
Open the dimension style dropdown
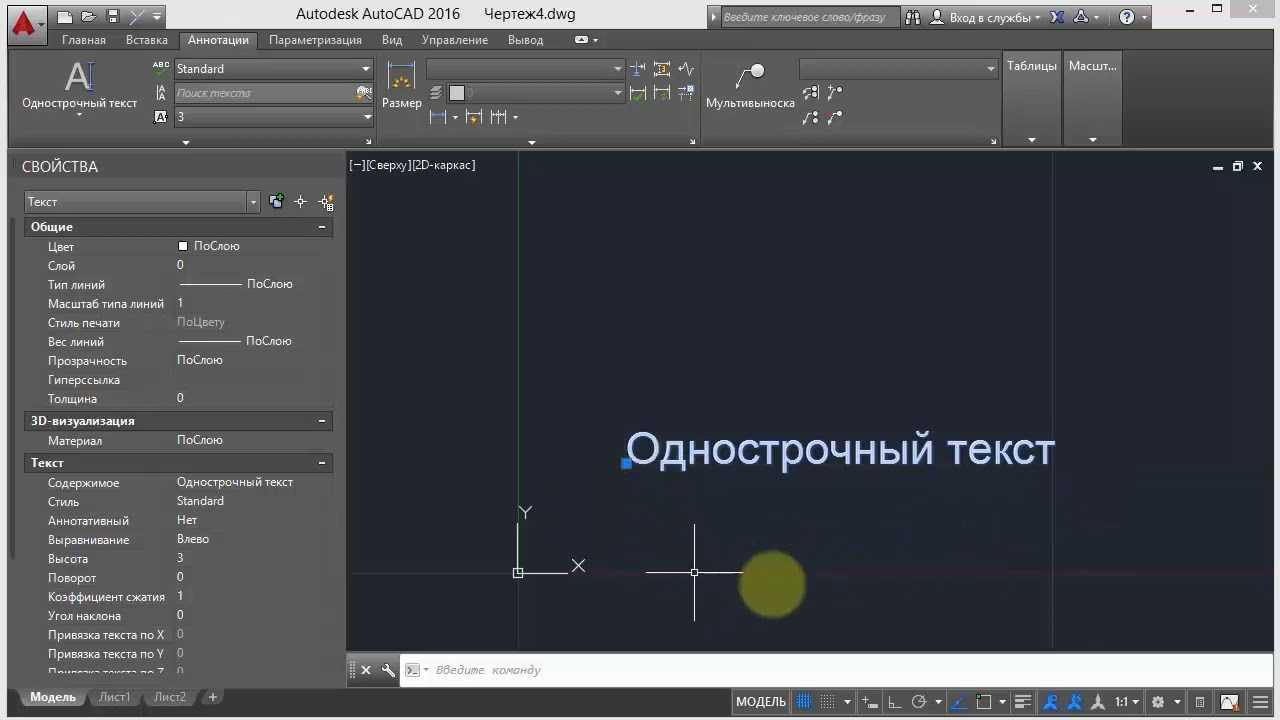click(525, 69)
